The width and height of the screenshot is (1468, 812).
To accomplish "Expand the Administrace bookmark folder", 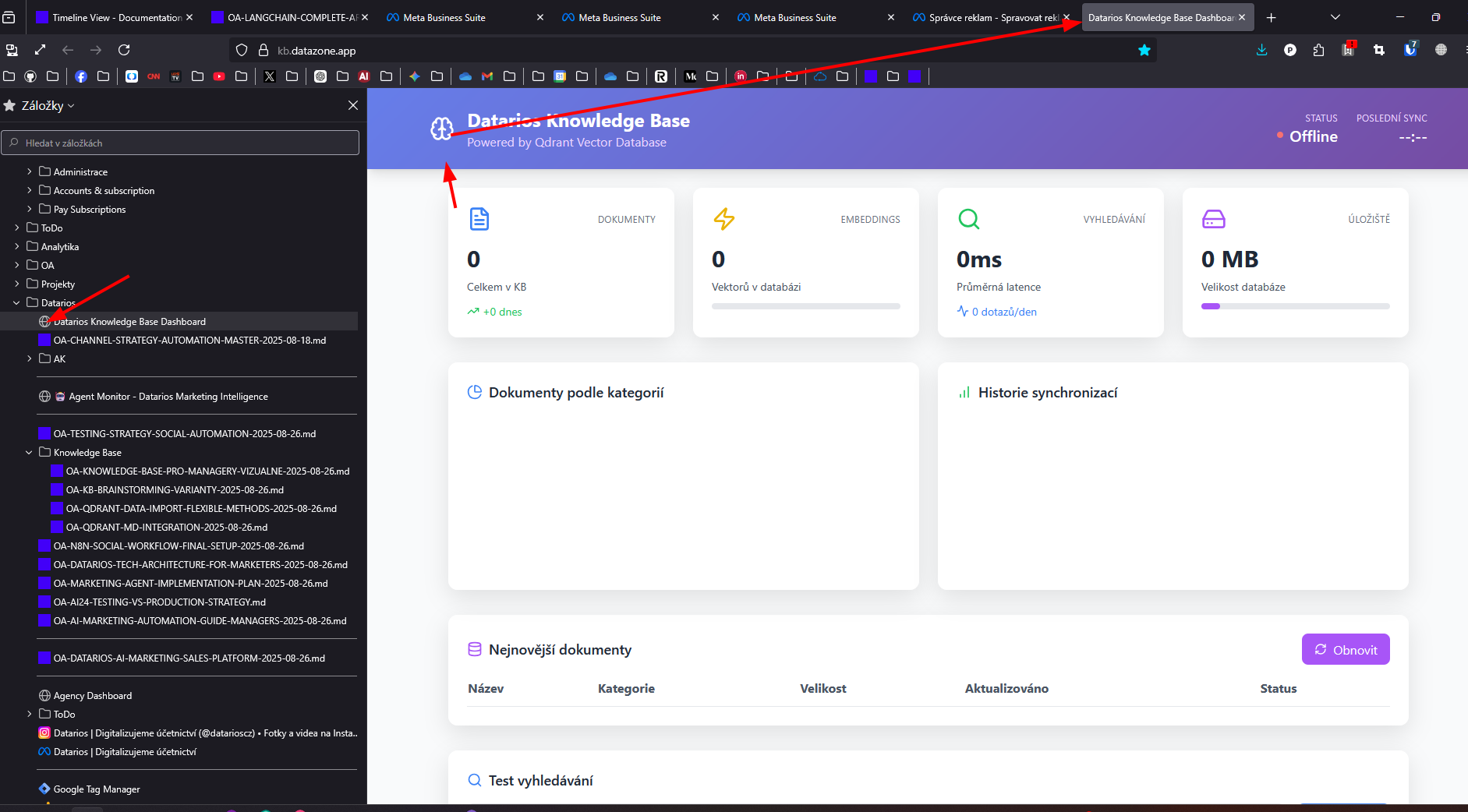I will pos(30,171).
